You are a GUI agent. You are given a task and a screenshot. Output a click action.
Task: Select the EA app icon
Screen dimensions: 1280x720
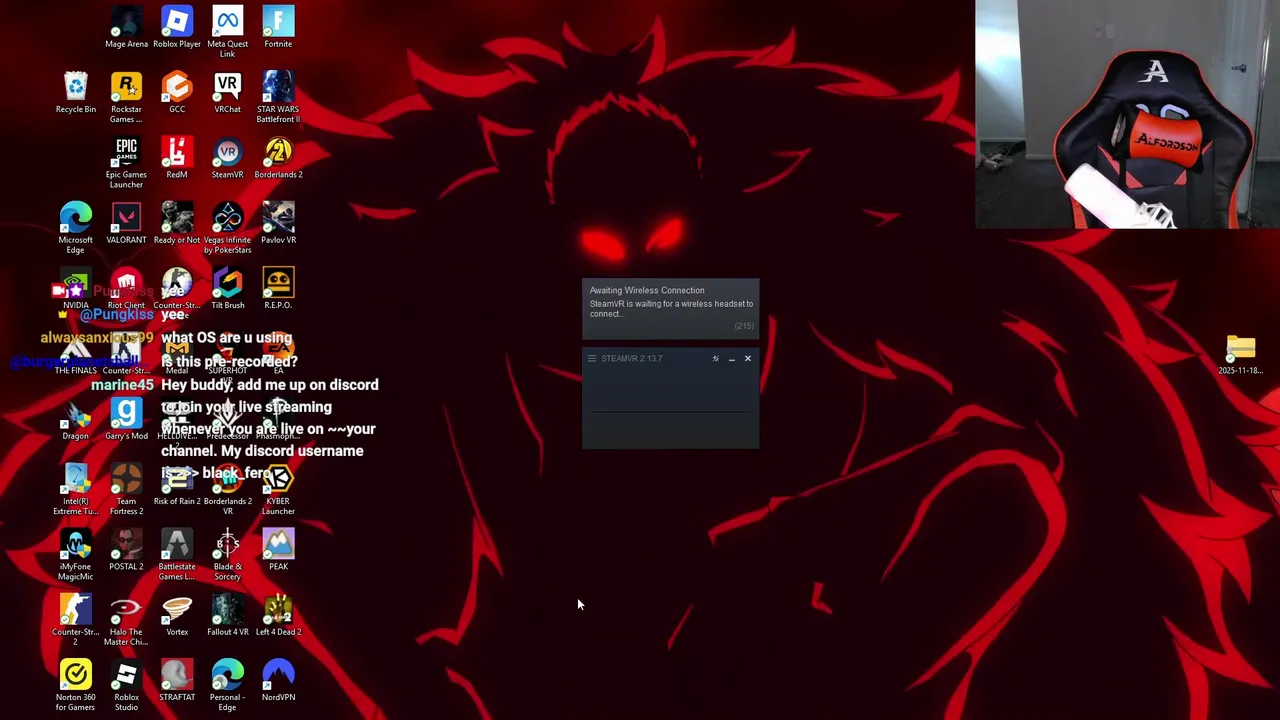click(278, 354)
